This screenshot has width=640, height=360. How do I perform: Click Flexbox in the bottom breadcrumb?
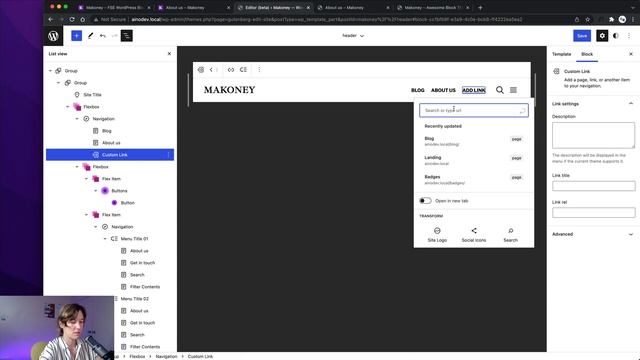pyautogui.click(x=137, y=356)
